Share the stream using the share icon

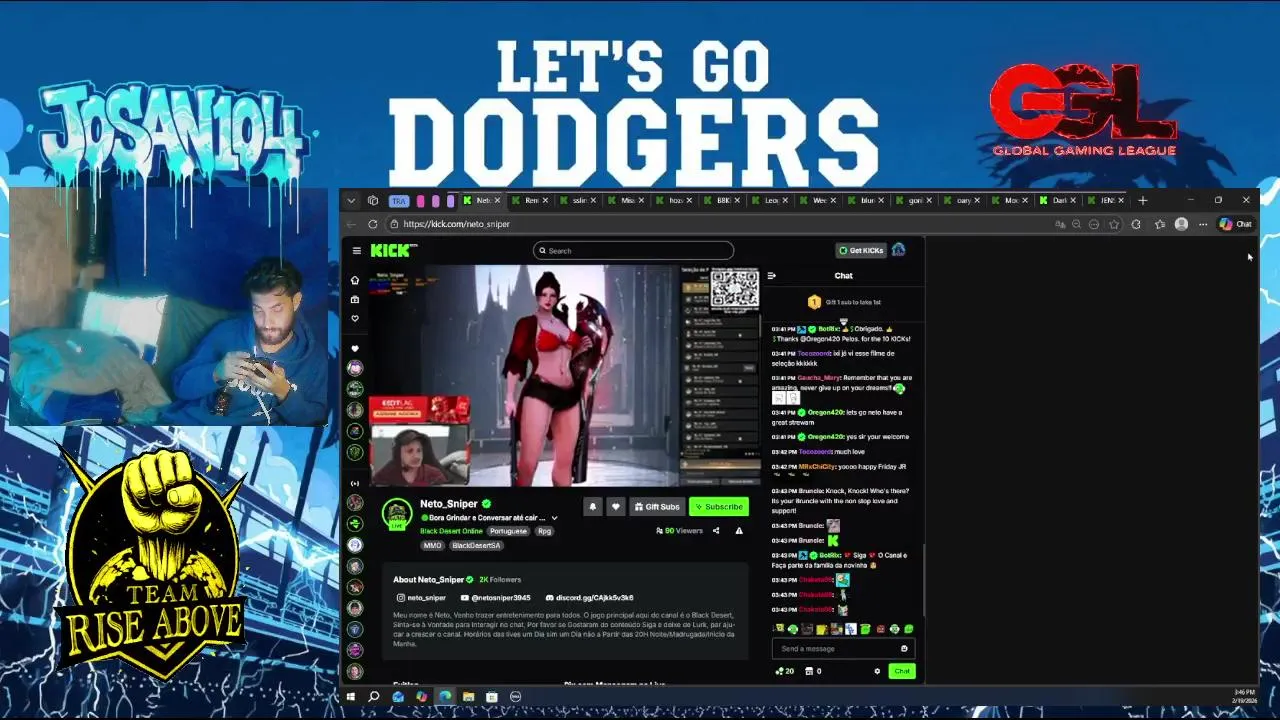point(716,531)
